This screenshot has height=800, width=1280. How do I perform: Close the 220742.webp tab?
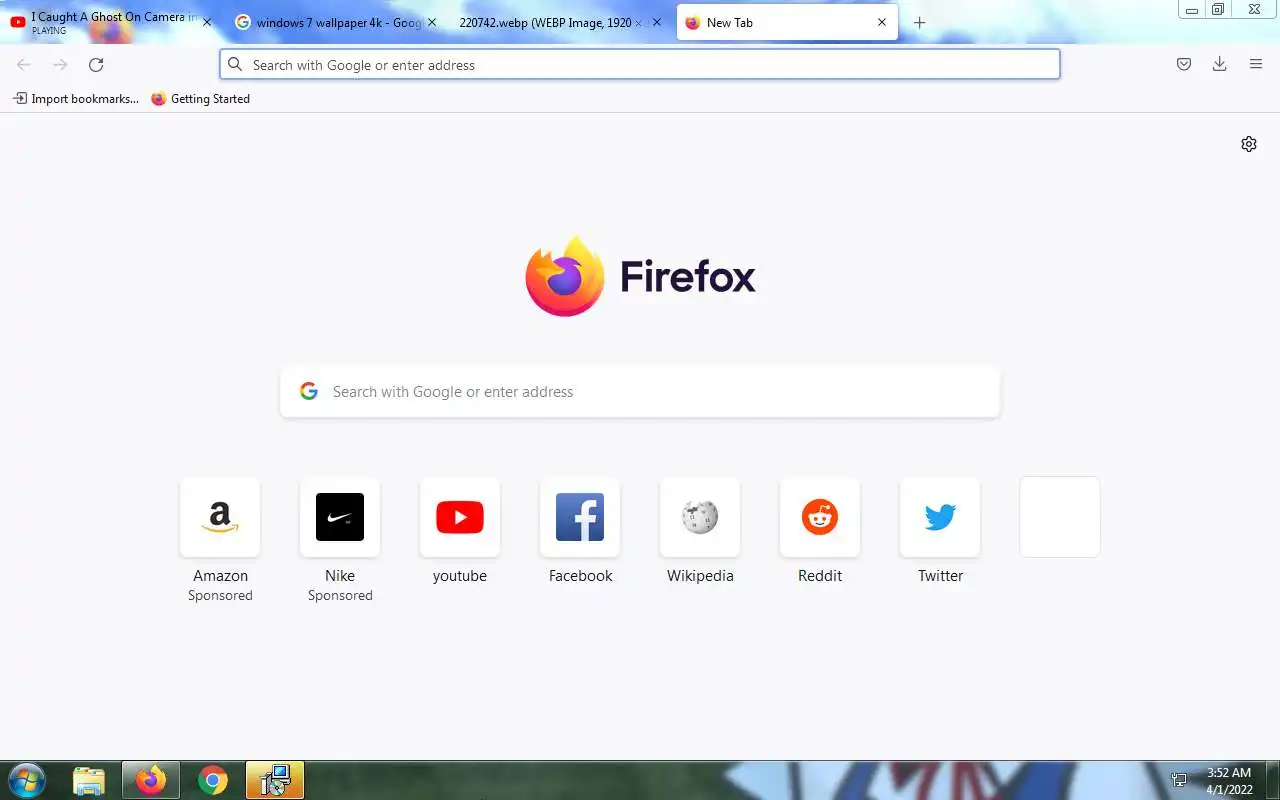point(657,22)
